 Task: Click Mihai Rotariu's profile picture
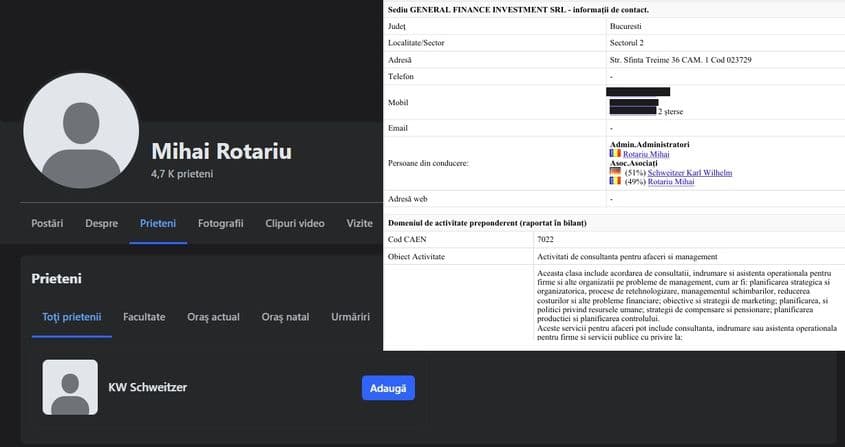[81, 130]
